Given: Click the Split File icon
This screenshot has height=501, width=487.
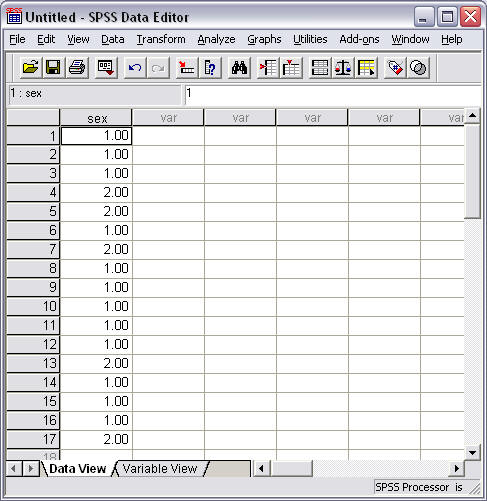Looking at the screenshot, I should click(x=320, y=68).
